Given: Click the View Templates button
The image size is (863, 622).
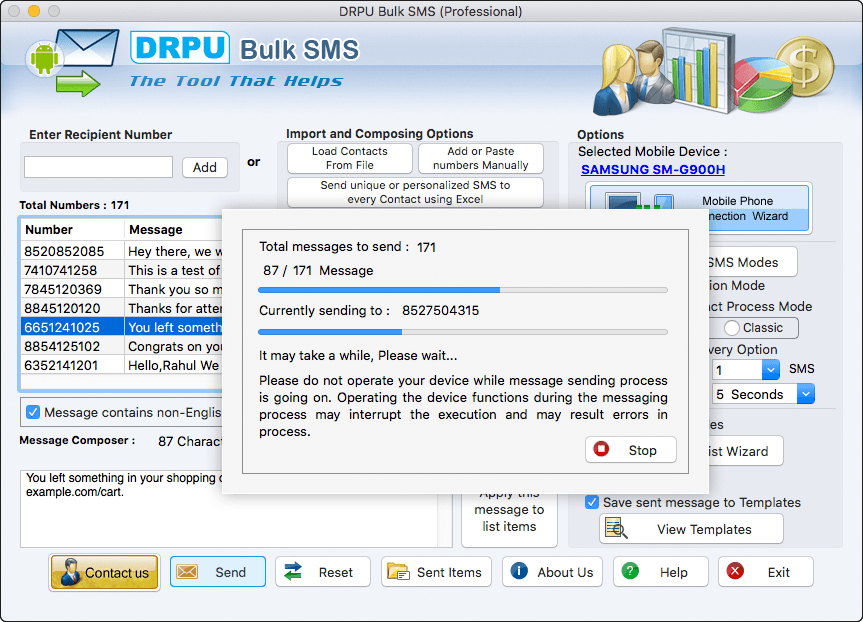Looking at the screenshot, I should (x=691, y=529).
